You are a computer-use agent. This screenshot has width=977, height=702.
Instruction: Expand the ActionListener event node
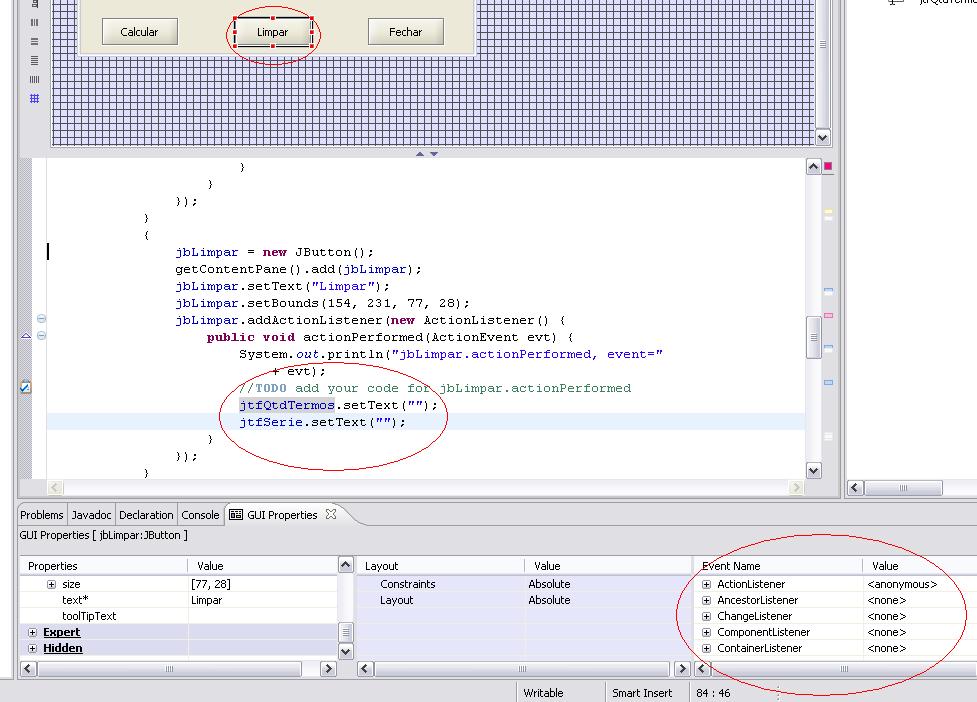tap(707, 583)
